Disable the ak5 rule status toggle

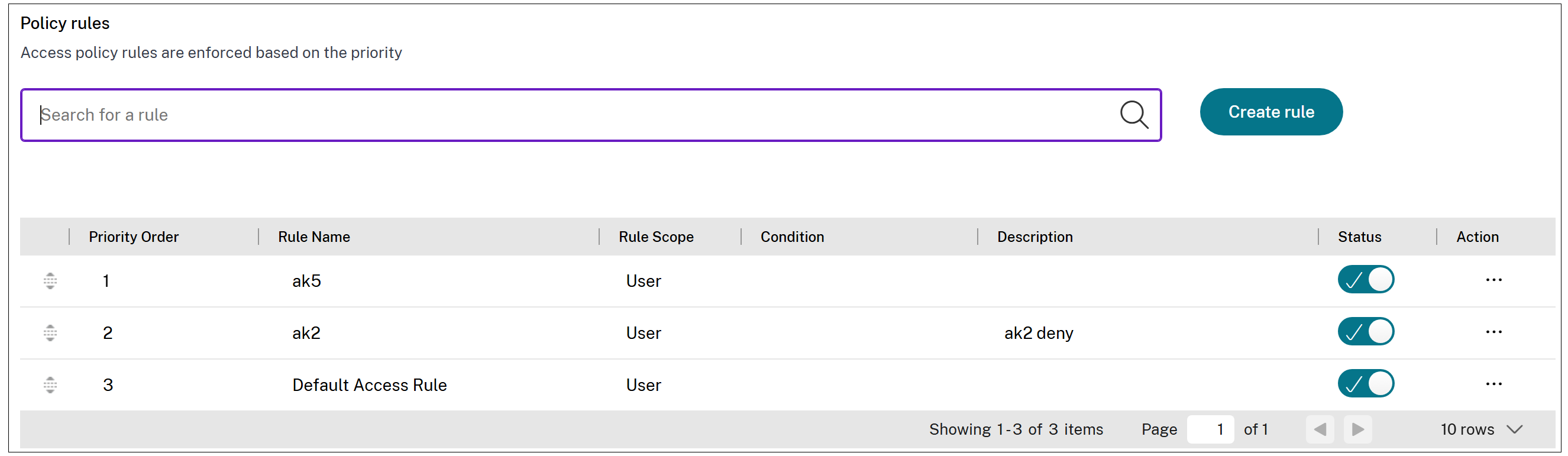click(x=1365, y=280)
